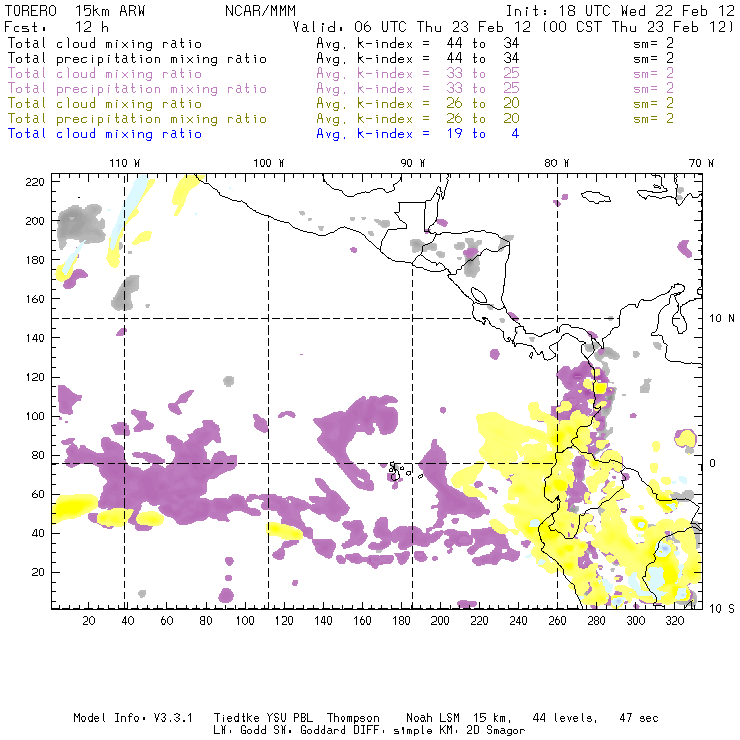Viewport: 740px width, 740px height.
Task: Click the purple "Total cloud mixing ratio" legend entry
Action: tap(105, 74)
